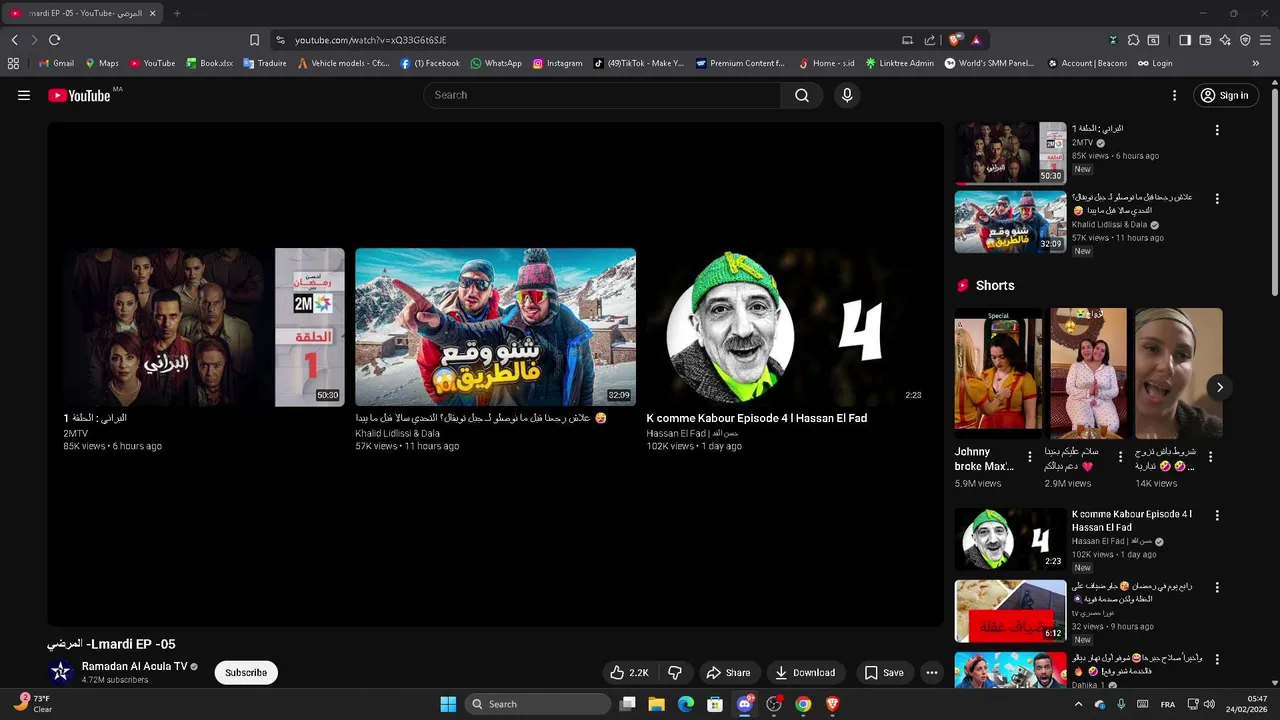Open options menu for sidebar K comme Kabour video
Image resolution: width=1280 pixels, height=720 pixels.
pyautogui.click(x=1217, y=516)
